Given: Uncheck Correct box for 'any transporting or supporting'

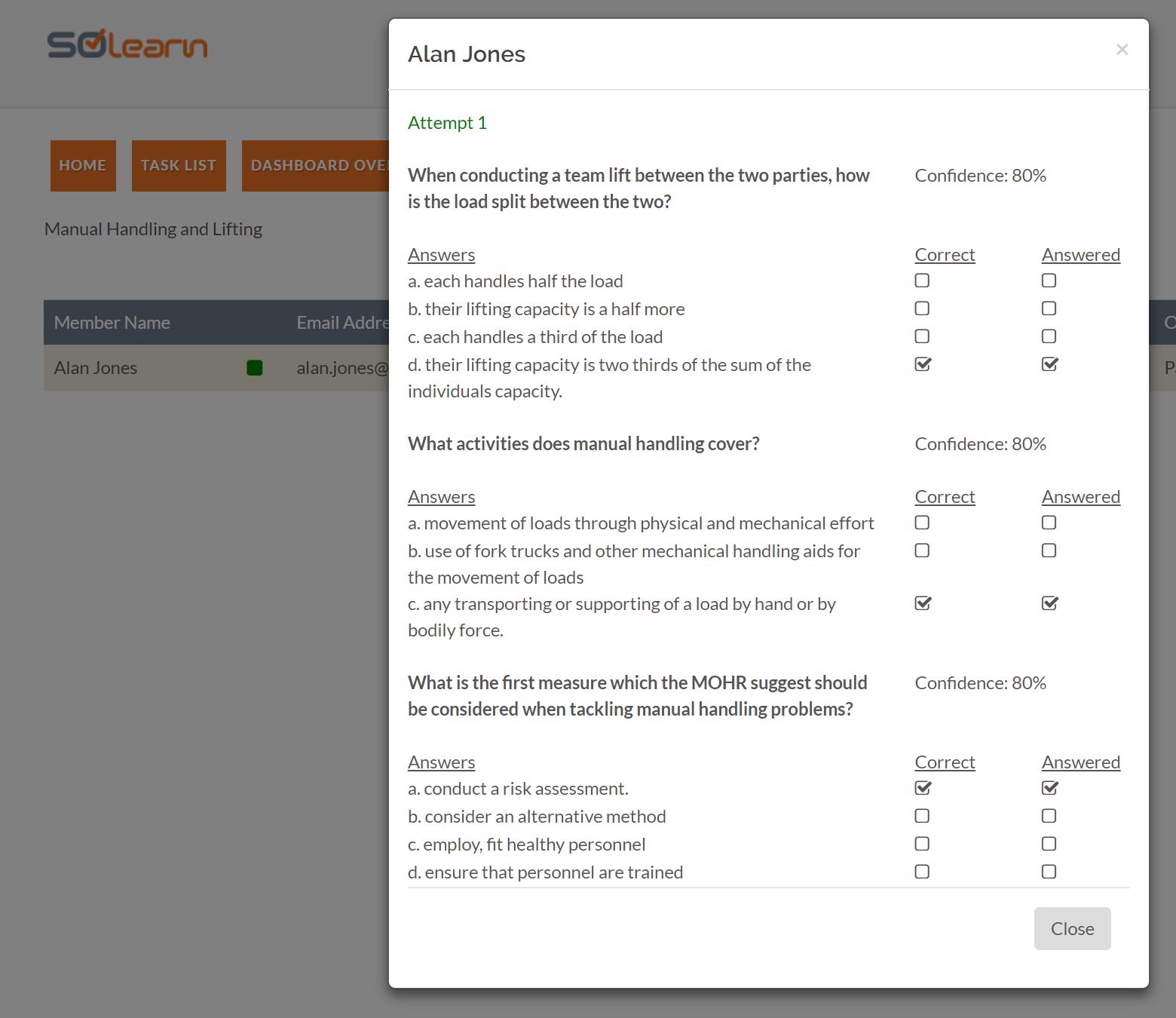Looking at the screenshot, I should click(x=922, y=603).
